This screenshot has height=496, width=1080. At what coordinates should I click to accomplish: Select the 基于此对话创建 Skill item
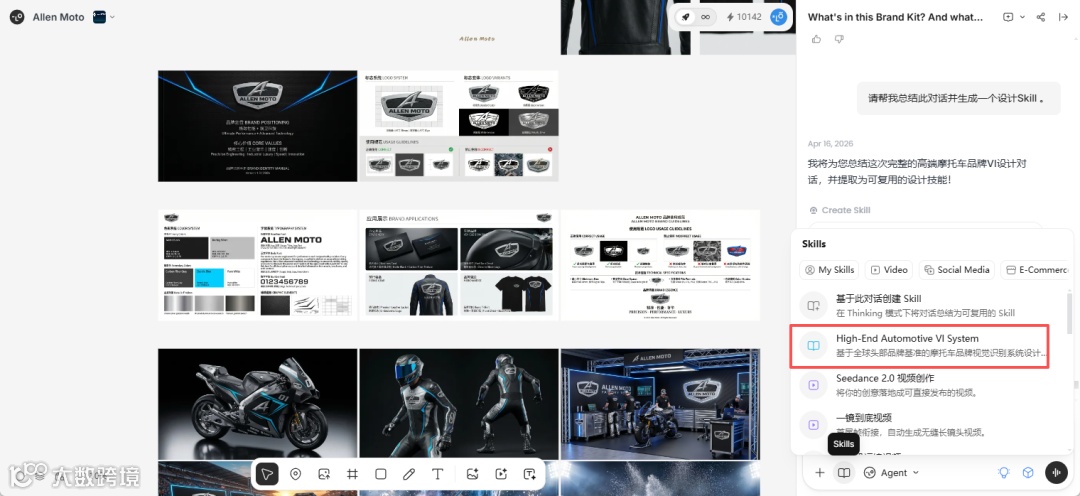928,305
